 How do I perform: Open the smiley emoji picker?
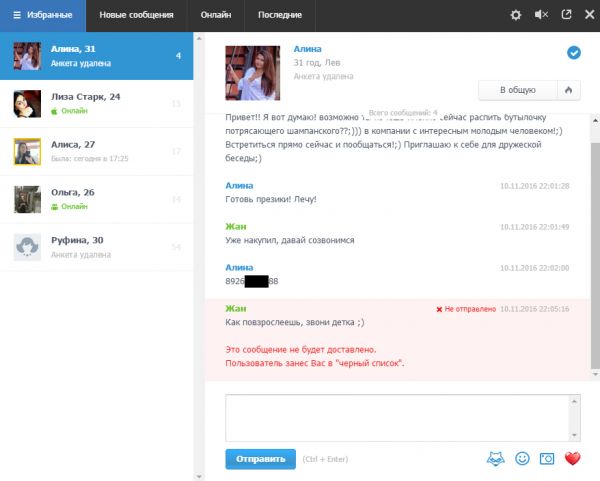(522, 459)
